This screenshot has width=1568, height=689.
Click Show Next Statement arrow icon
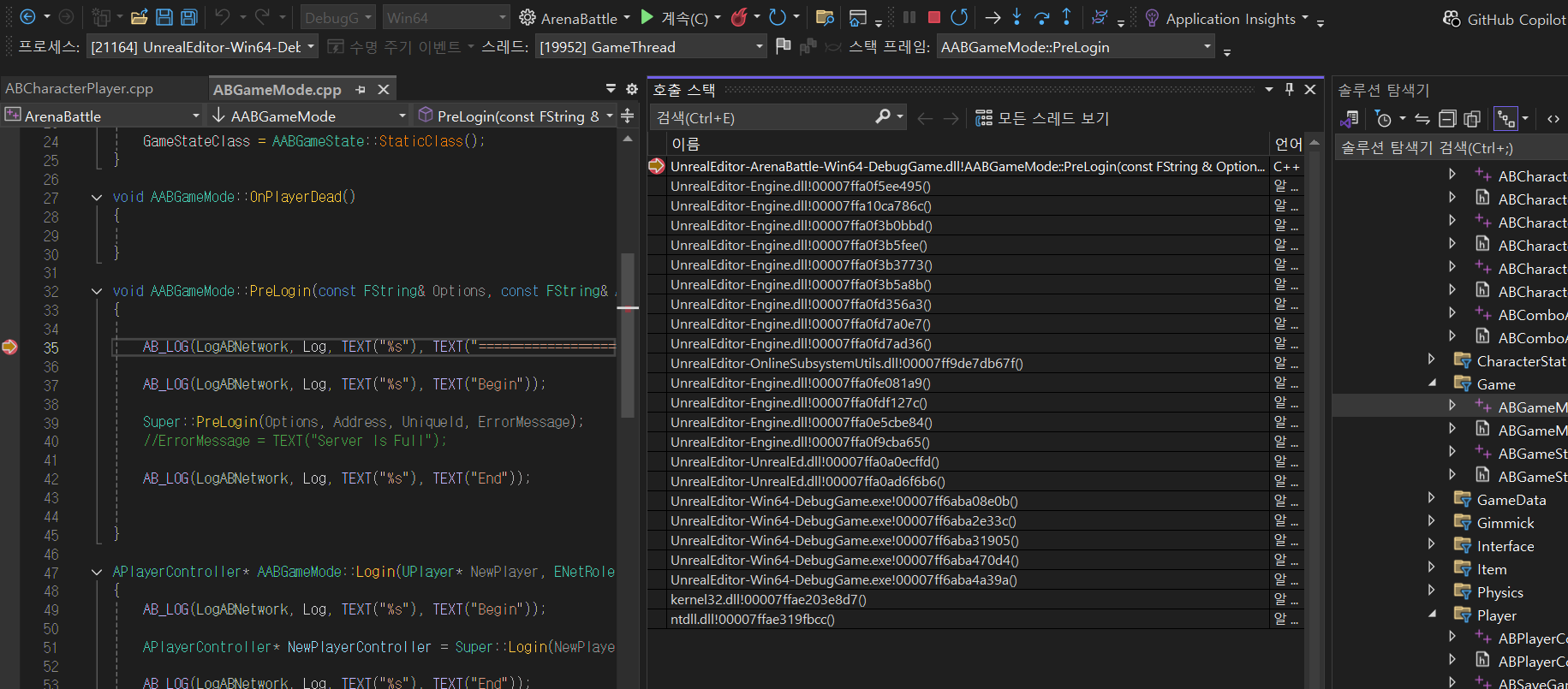pyautogui.click(x=993, y=17)
